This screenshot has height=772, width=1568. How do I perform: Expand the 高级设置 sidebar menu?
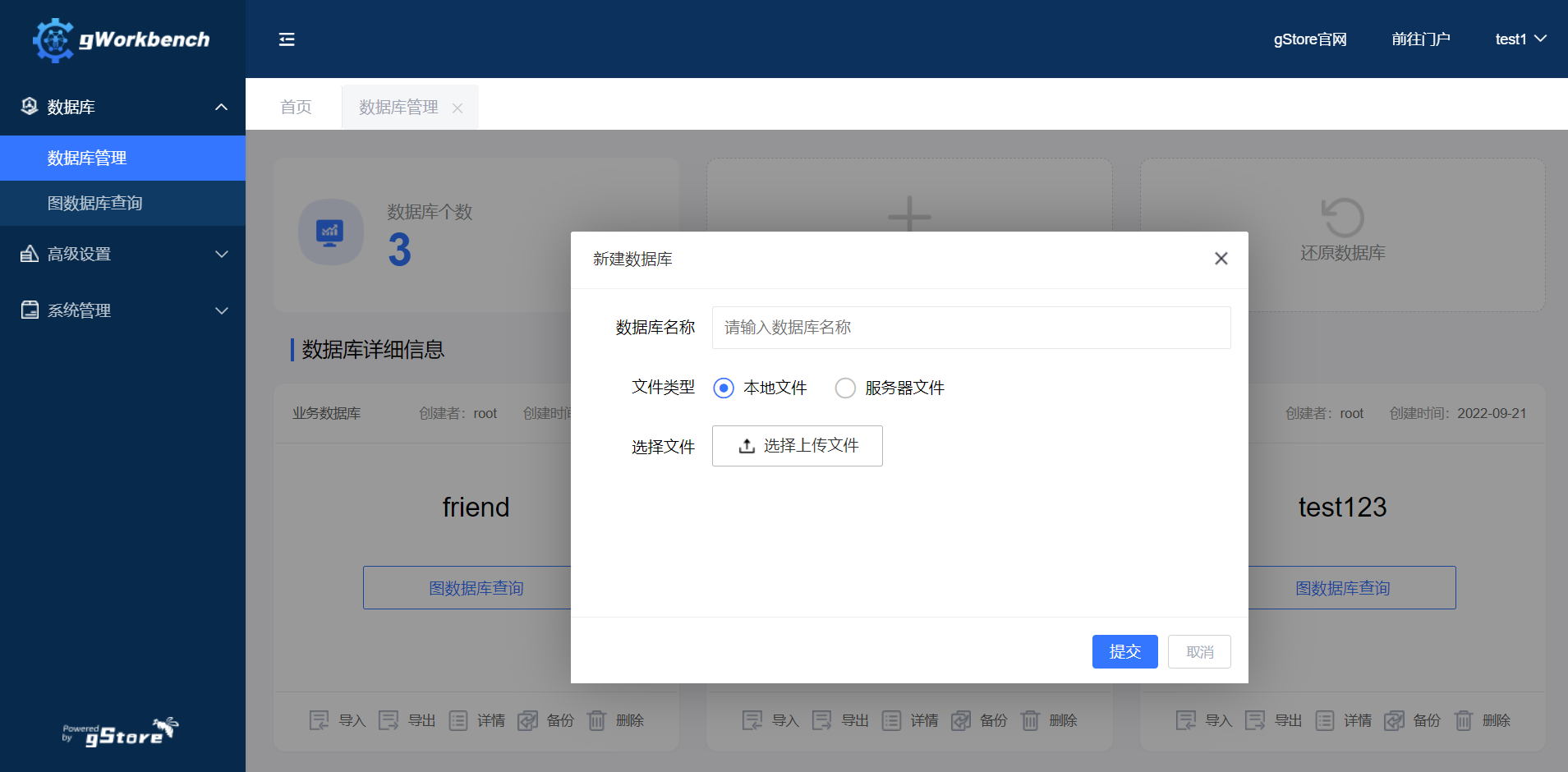click(221, 254)
